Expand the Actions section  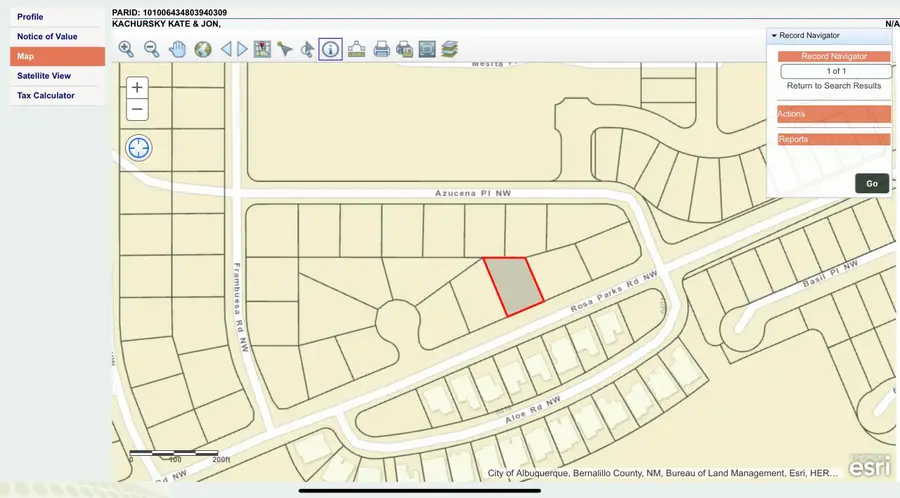coord(833,114)
